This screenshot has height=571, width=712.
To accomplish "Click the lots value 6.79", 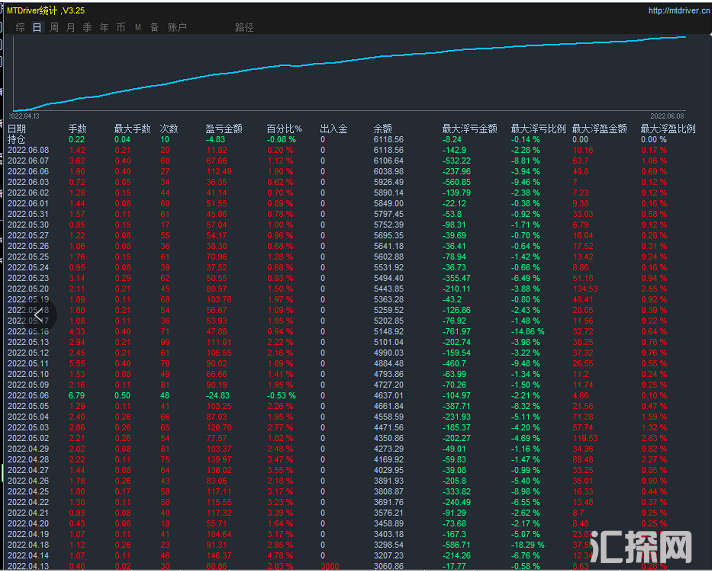I will click(76, 395).
